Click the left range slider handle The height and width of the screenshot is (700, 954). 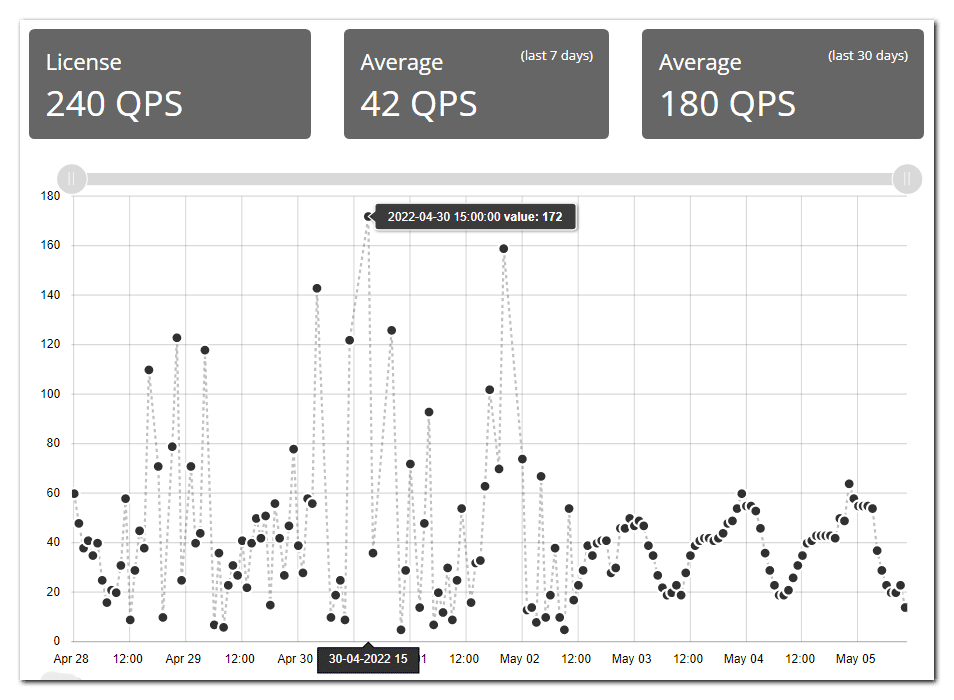[72, 179]
